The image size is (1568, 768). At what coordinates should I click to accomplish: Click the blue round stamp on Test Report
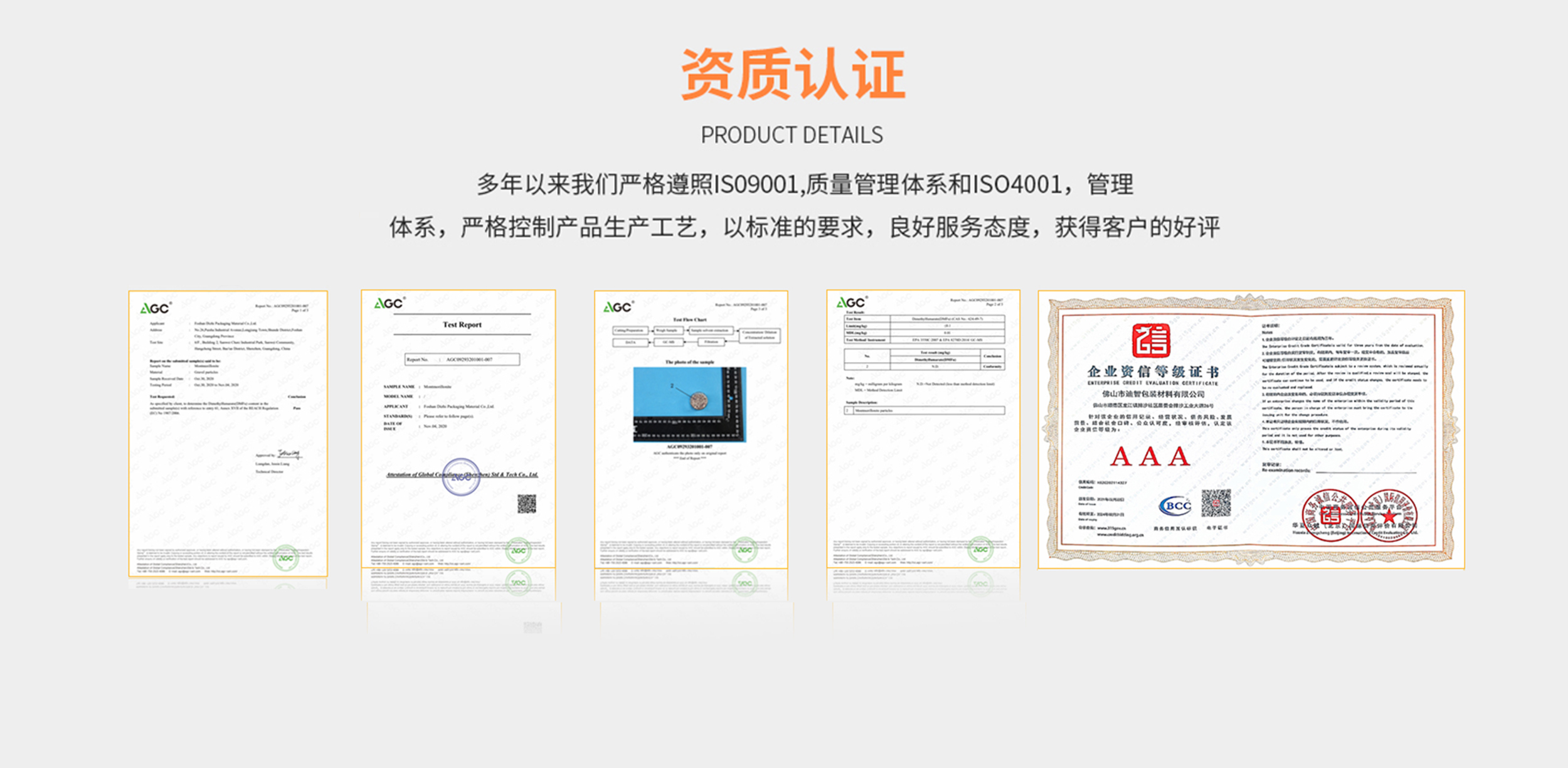point(461,477)
